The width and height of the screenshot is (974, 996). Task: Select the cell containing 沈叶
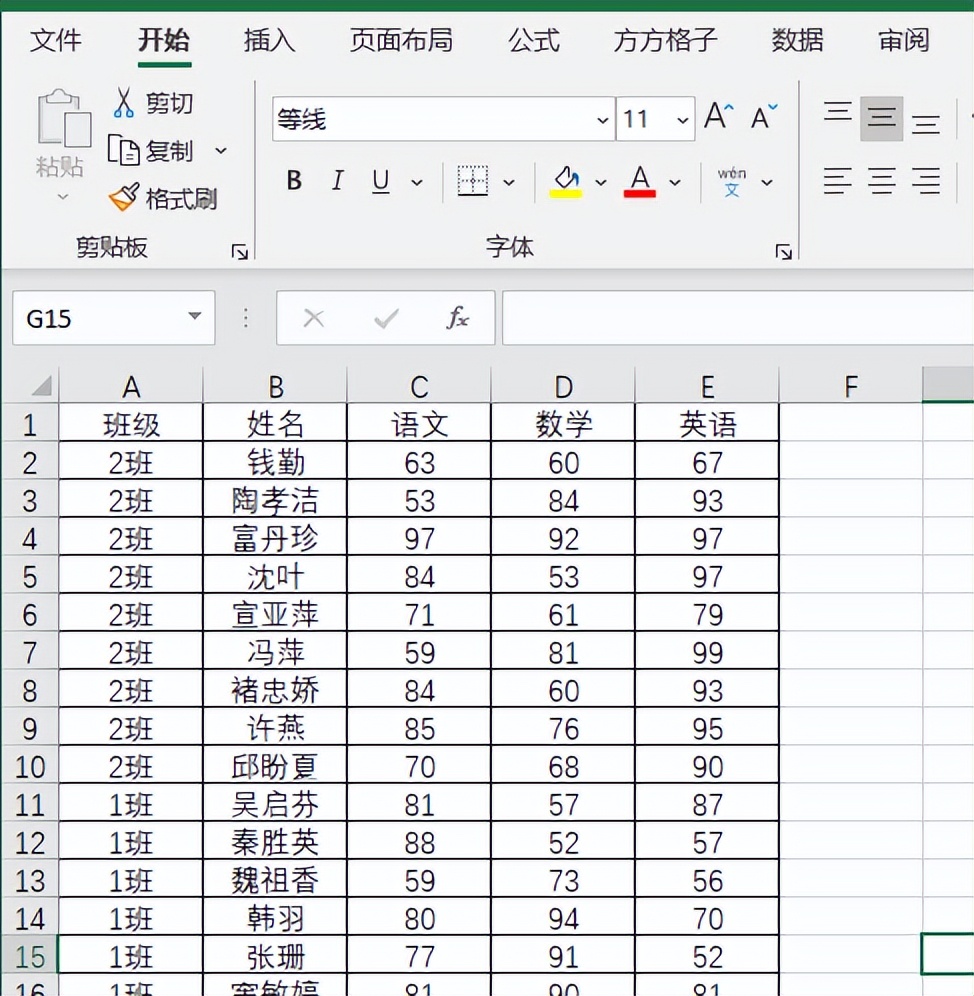tap(275, 576)
